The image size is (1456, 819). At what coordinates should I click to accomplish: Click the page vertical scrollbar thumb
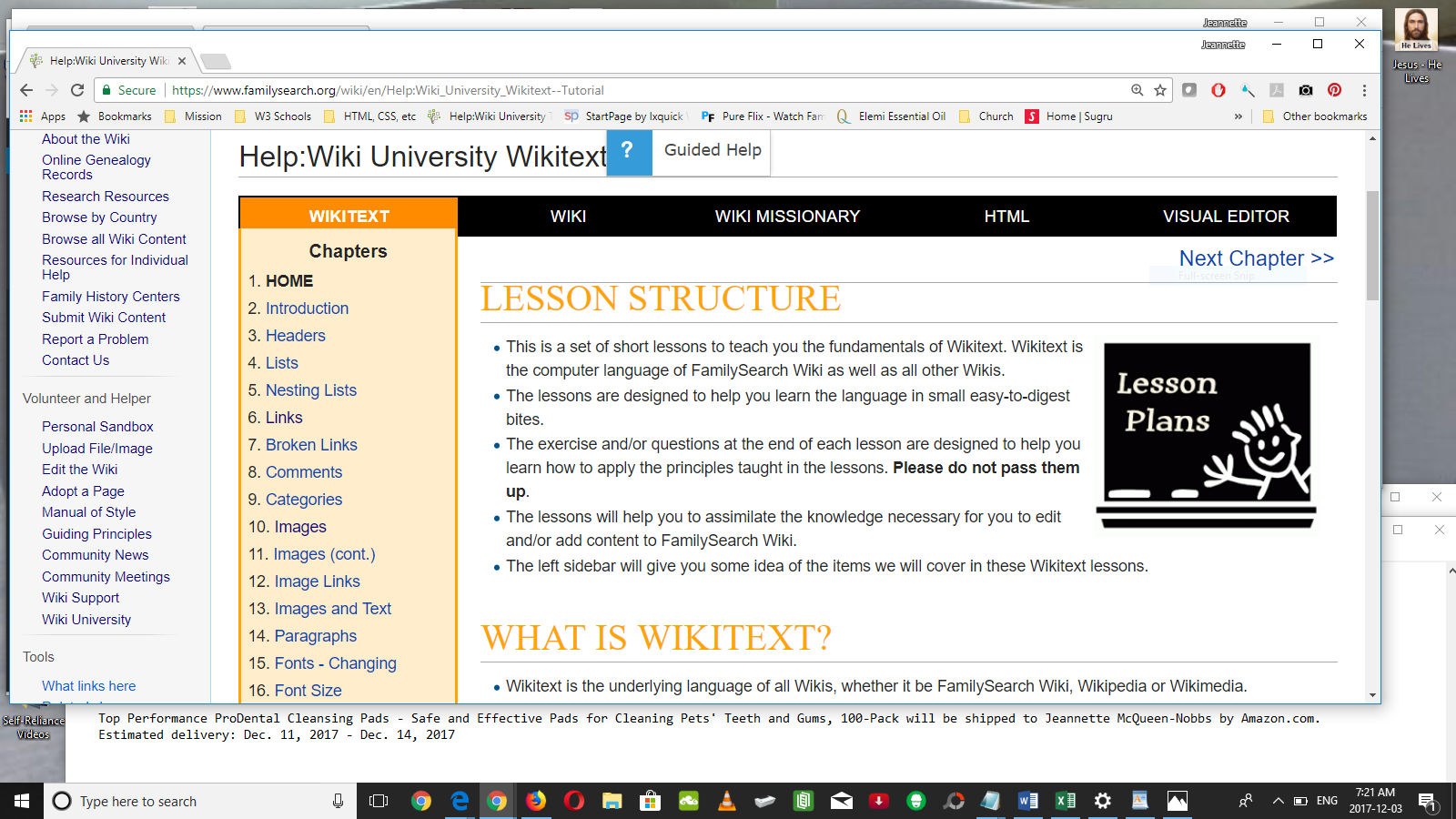pos(1372,246)
